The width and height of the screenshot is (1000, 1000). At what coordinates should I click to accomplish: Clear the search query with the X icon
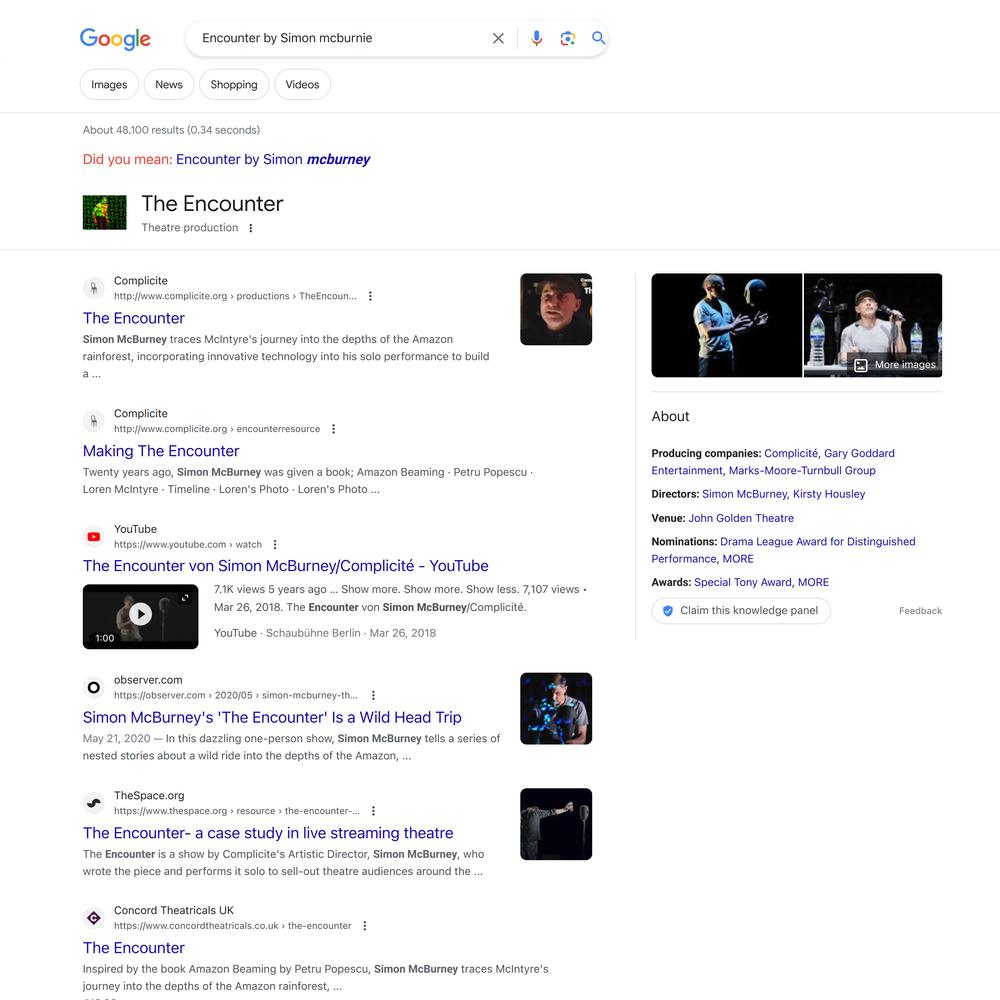pos(498,38)
